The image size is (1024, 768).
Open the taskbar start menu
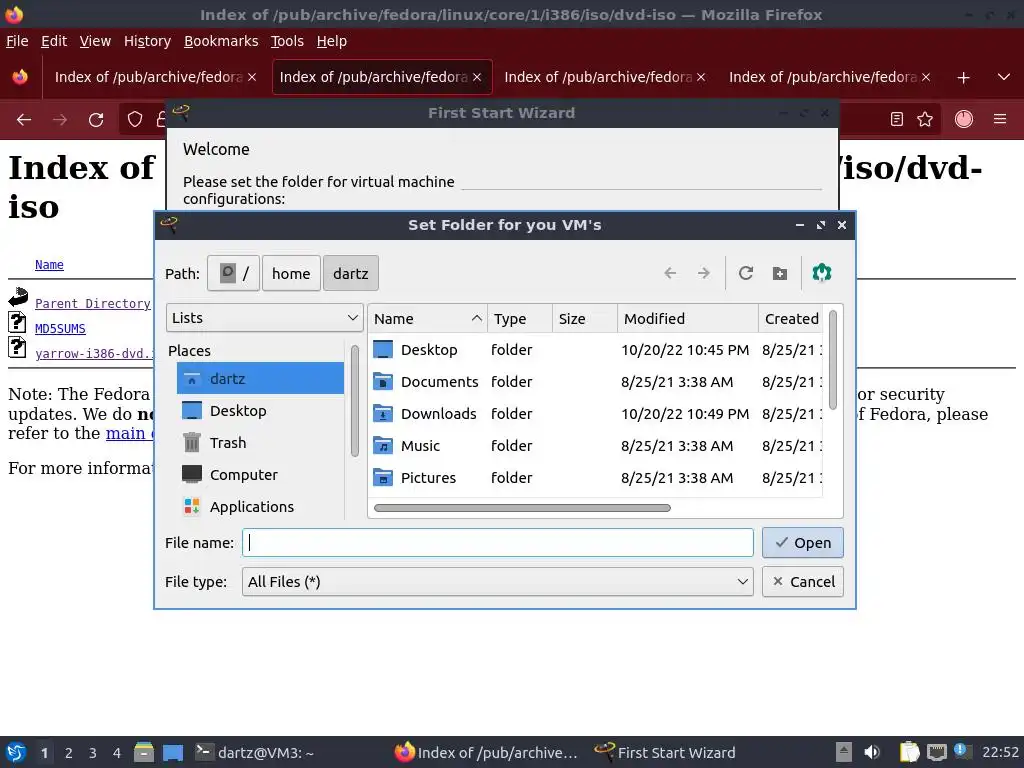(x=16, y=752)
